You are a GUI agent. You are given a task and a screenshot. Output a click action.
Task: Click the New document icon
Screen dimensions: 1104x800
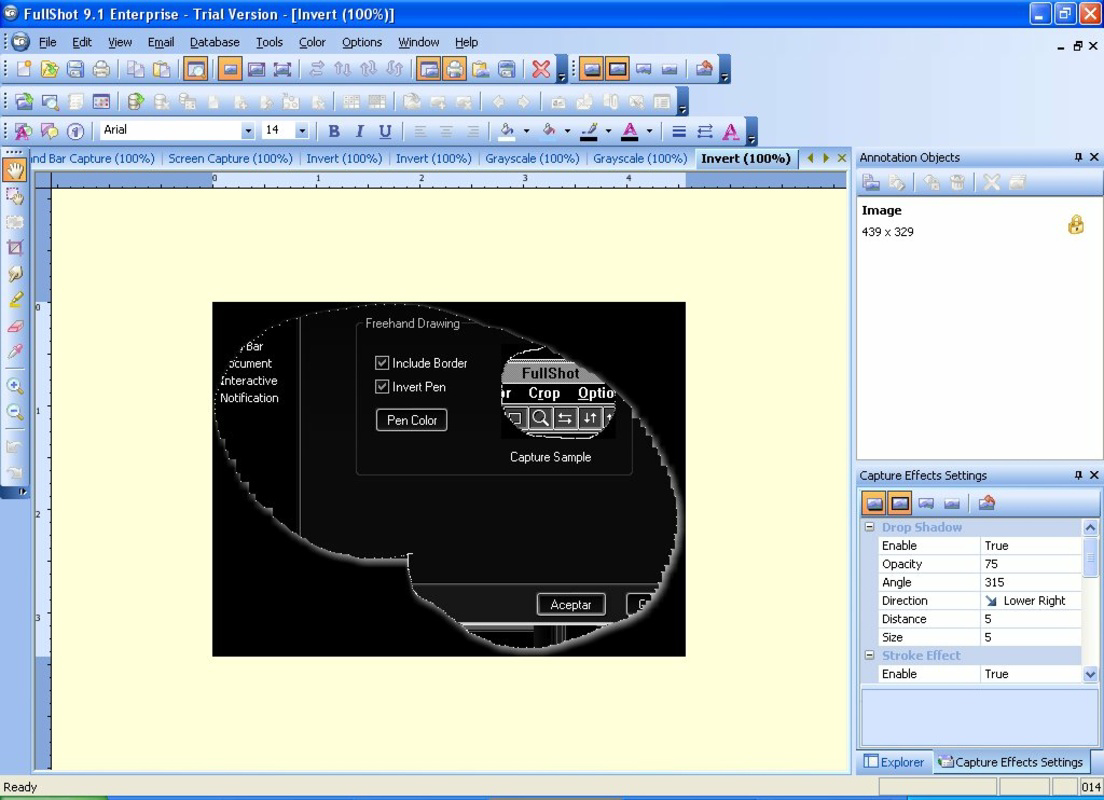(24, 68)
